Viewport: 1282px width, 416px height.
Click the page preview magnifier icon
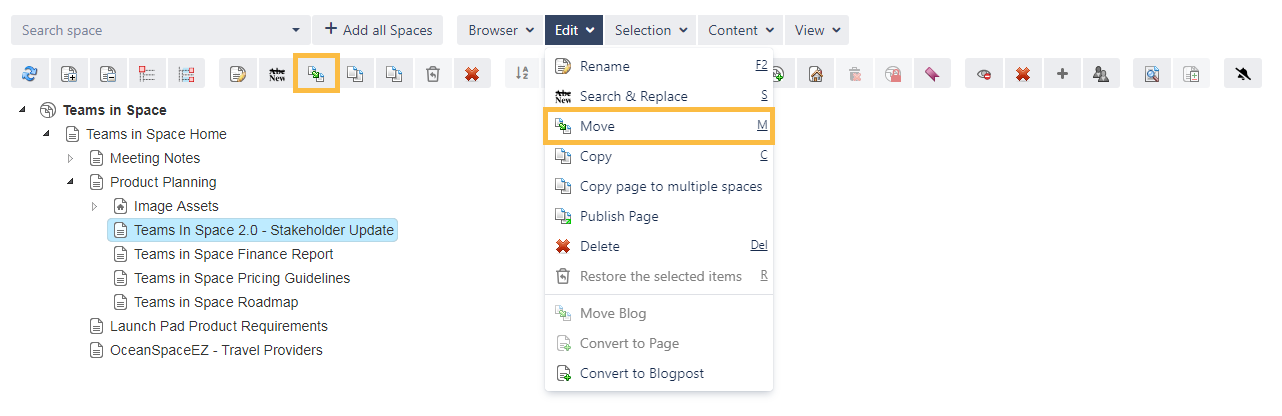click(x=1152, y=74)
